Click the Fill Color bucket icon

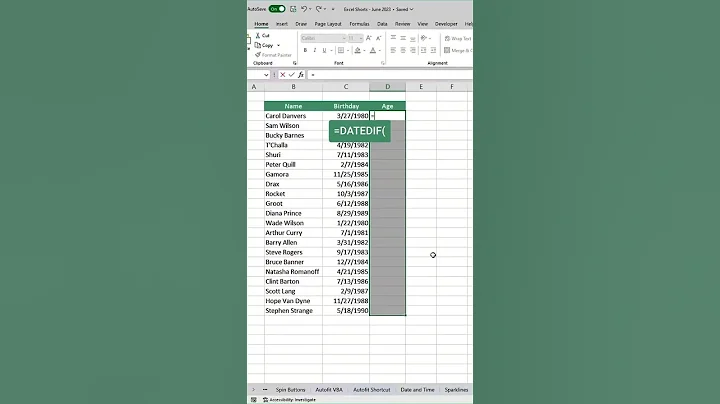357,50
